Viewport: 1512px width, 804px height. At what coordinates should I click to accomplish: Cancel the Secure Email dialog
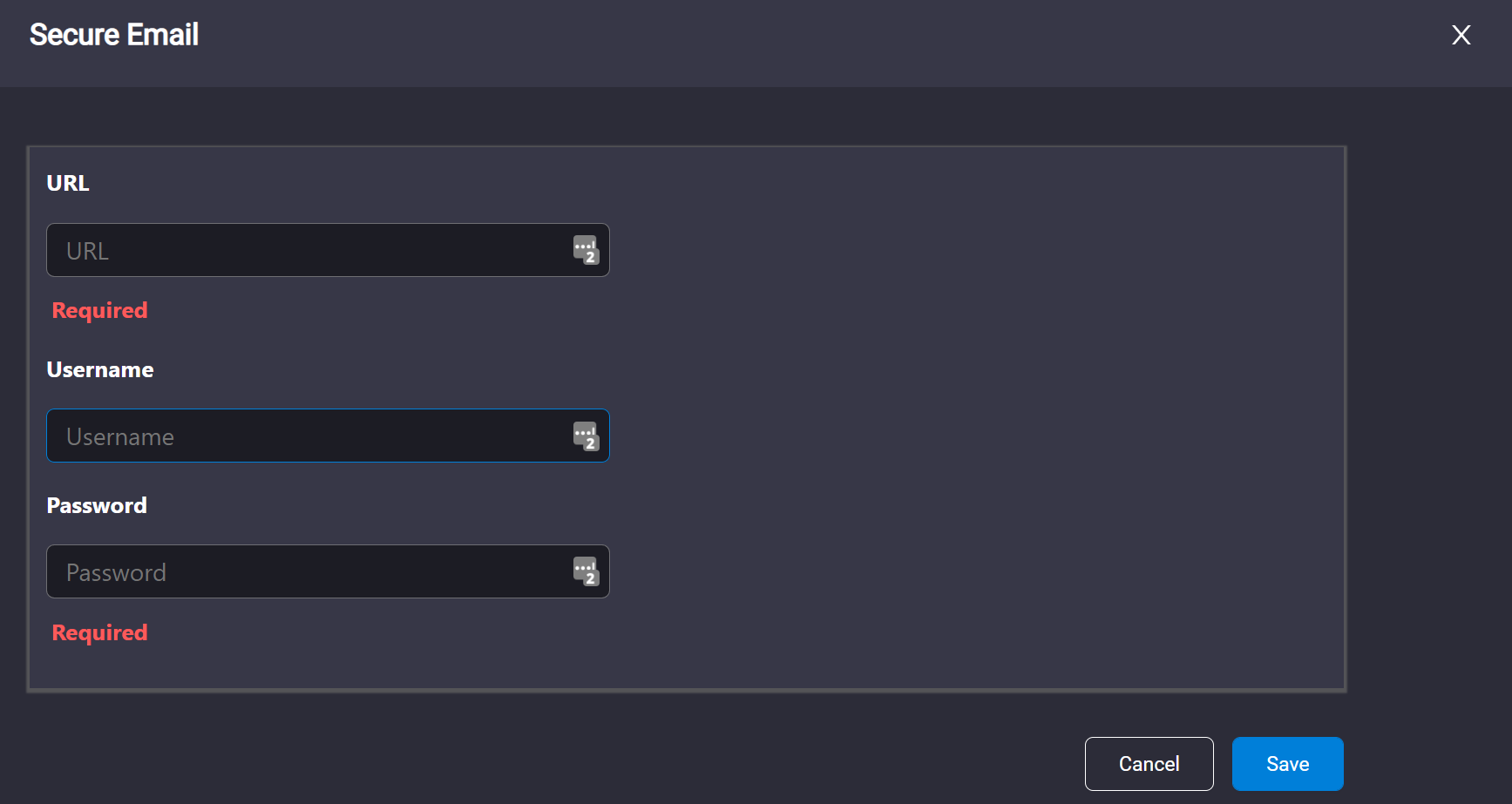click(x=1149, y=764)
